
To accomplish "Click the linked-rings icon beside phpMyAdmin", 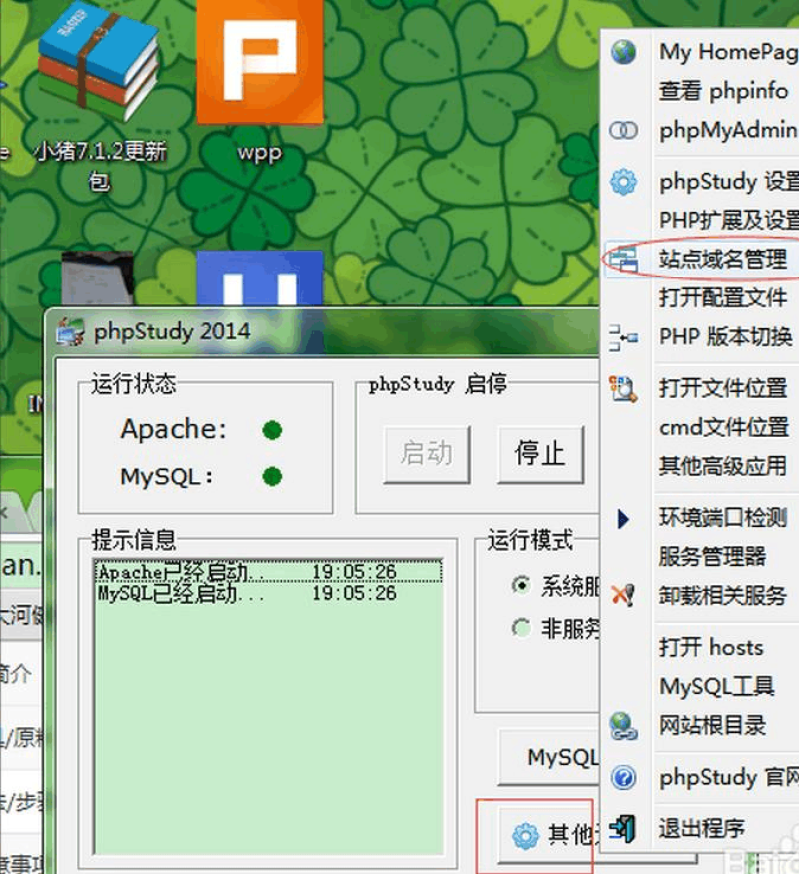I will point(623,130).
